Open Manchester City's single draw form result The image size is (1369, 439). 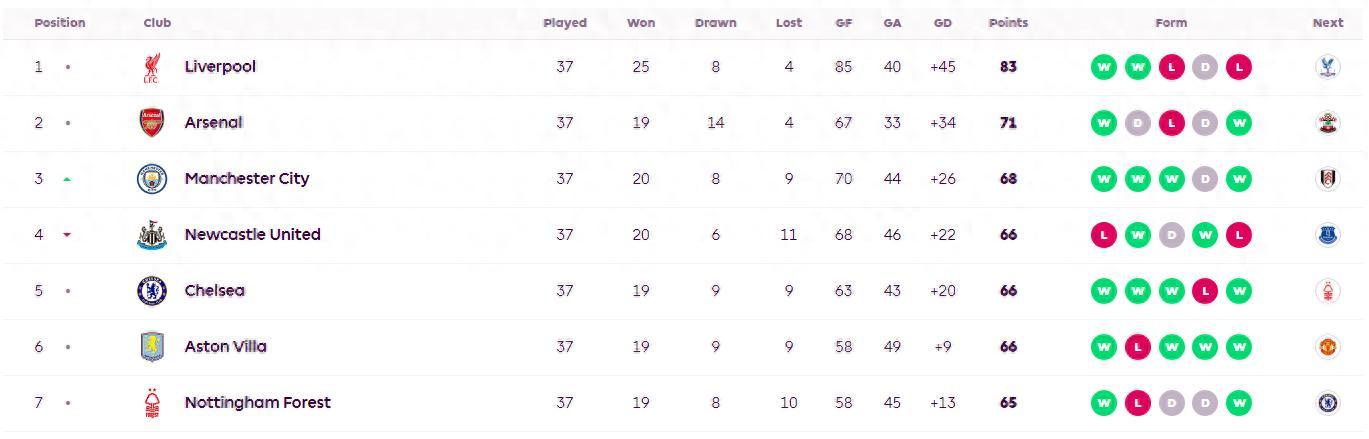(x=1205, y=179)
